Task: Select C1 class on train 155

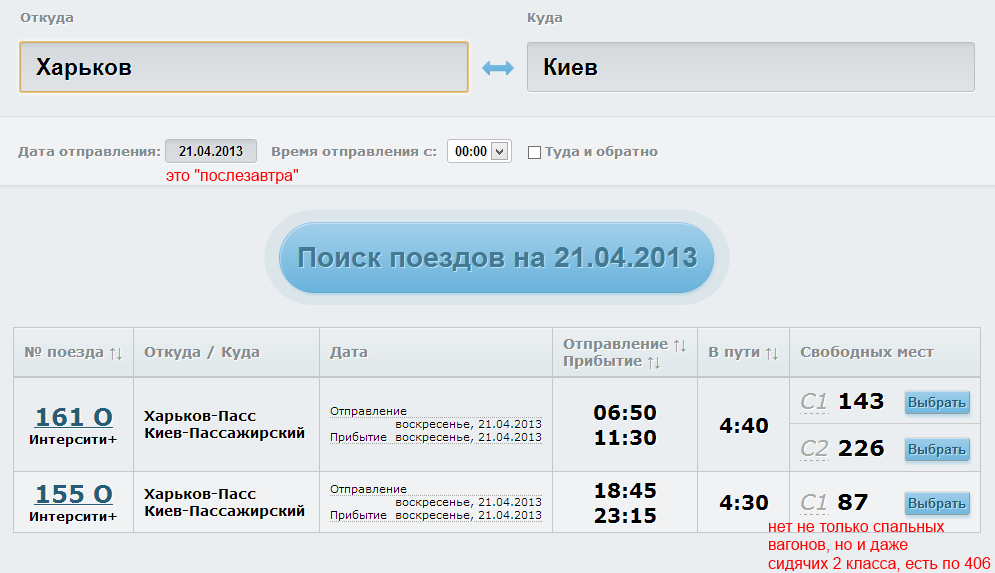Action: (x=937, y=503)
